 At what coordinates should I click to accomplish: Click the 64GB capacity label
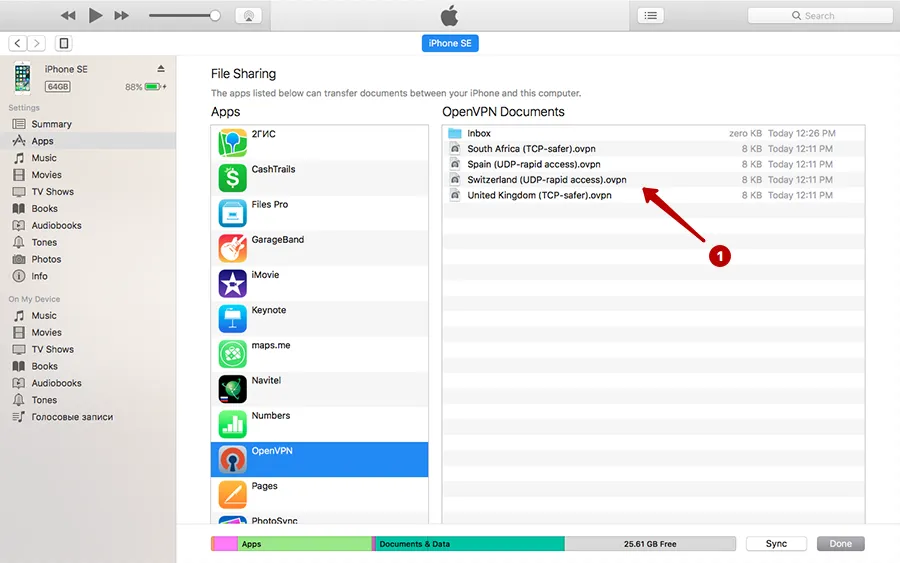[58, 87]
